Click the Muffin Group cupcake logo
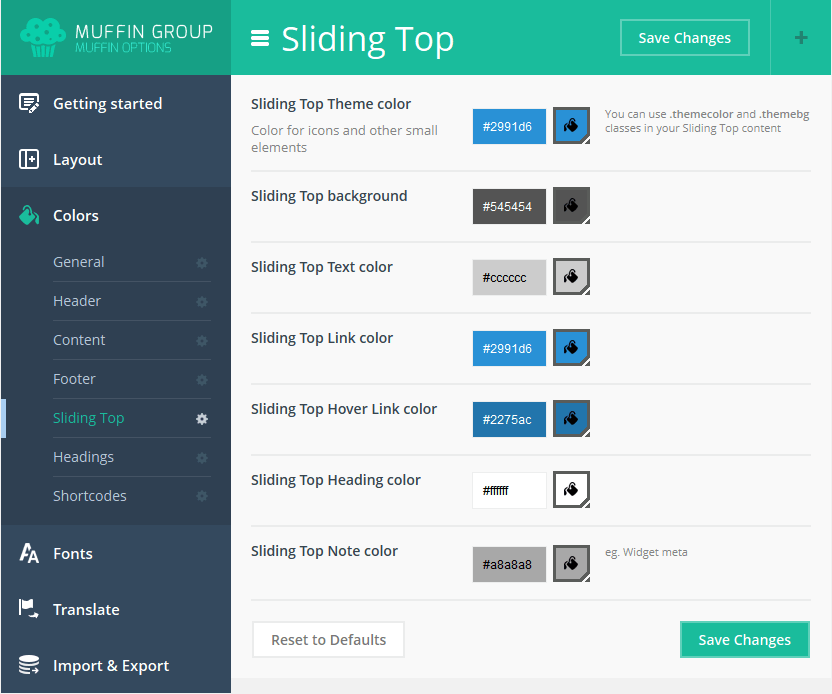The width and height of the screenshot is (832, 694). [x=42, y=38]
